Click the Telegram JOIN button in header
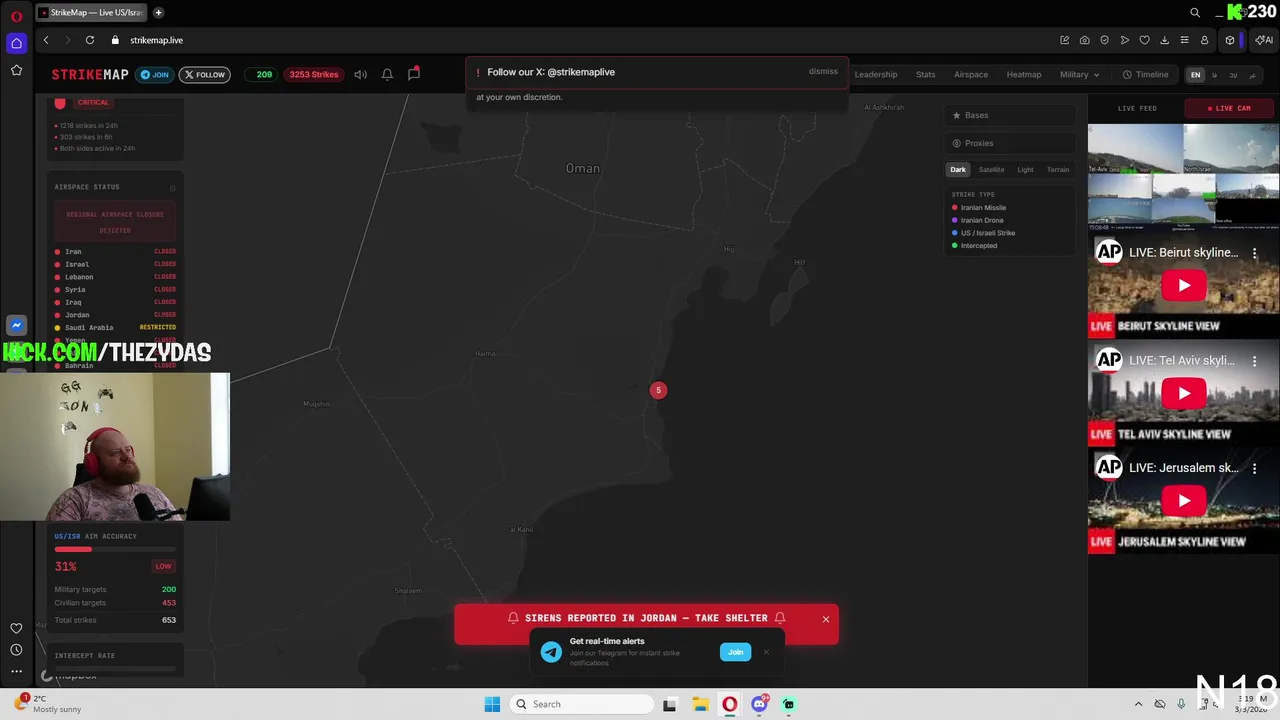The width and height of the screenshot is (1280, 720). 154,74
